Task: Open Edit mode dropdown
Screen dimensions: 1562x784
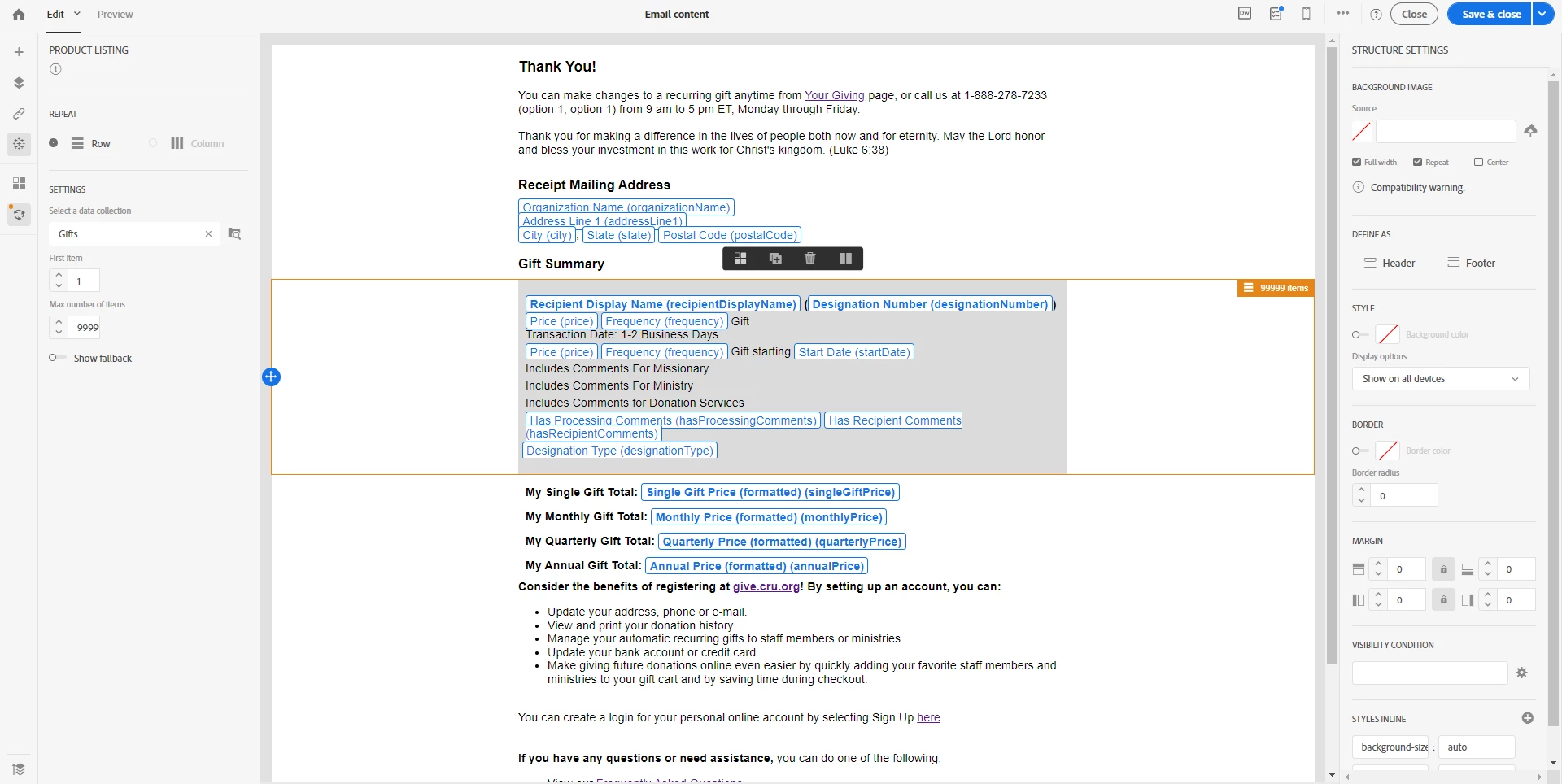Action: pyautogui.click(x=63, y=14)
